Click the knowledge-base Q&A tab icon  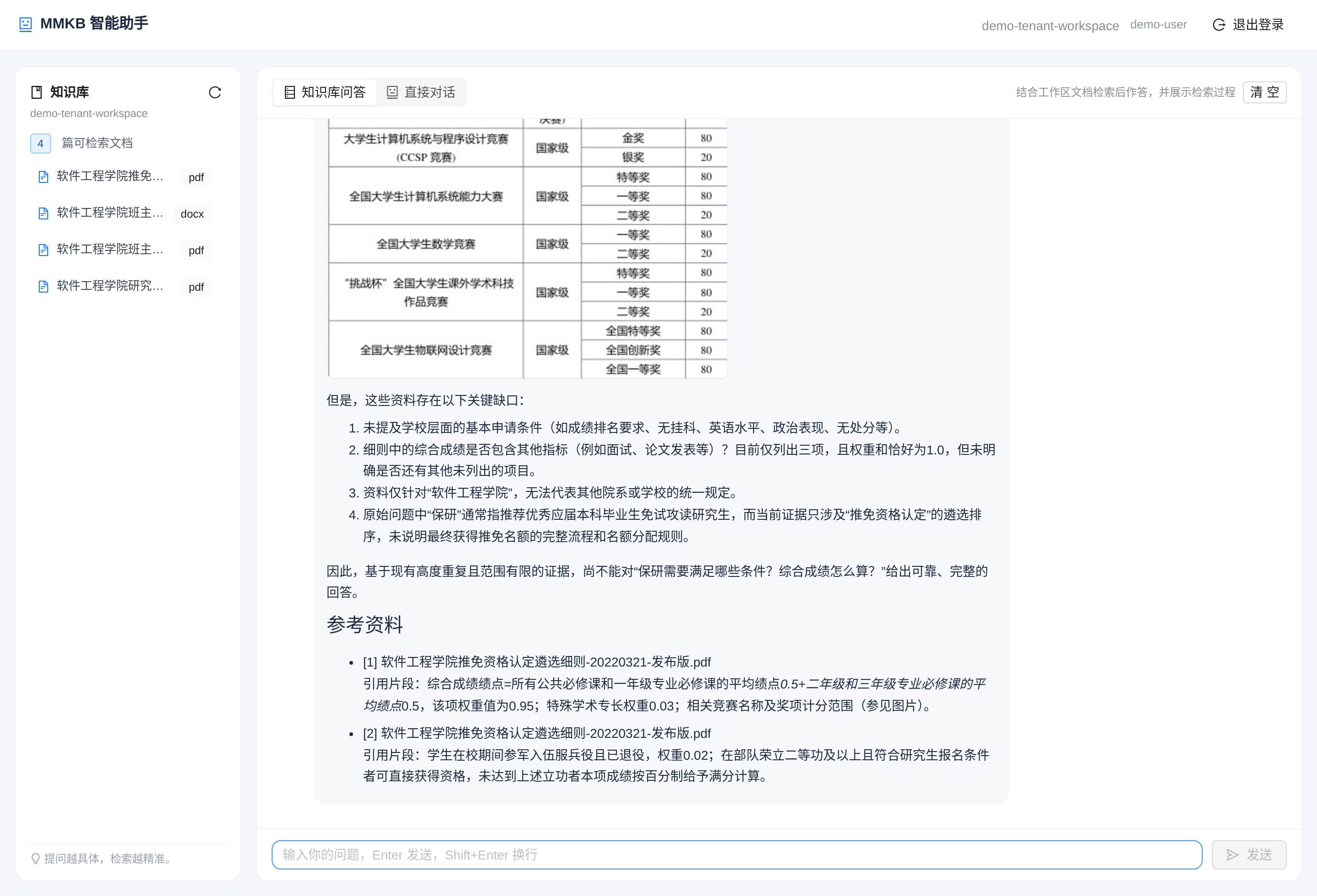point(289,92)
